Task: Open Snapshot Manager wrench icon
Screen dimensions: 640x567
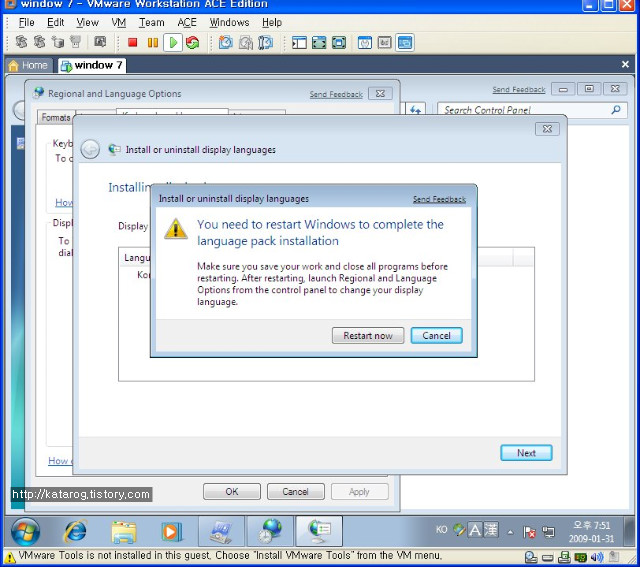Action: (x=265, y=42)
